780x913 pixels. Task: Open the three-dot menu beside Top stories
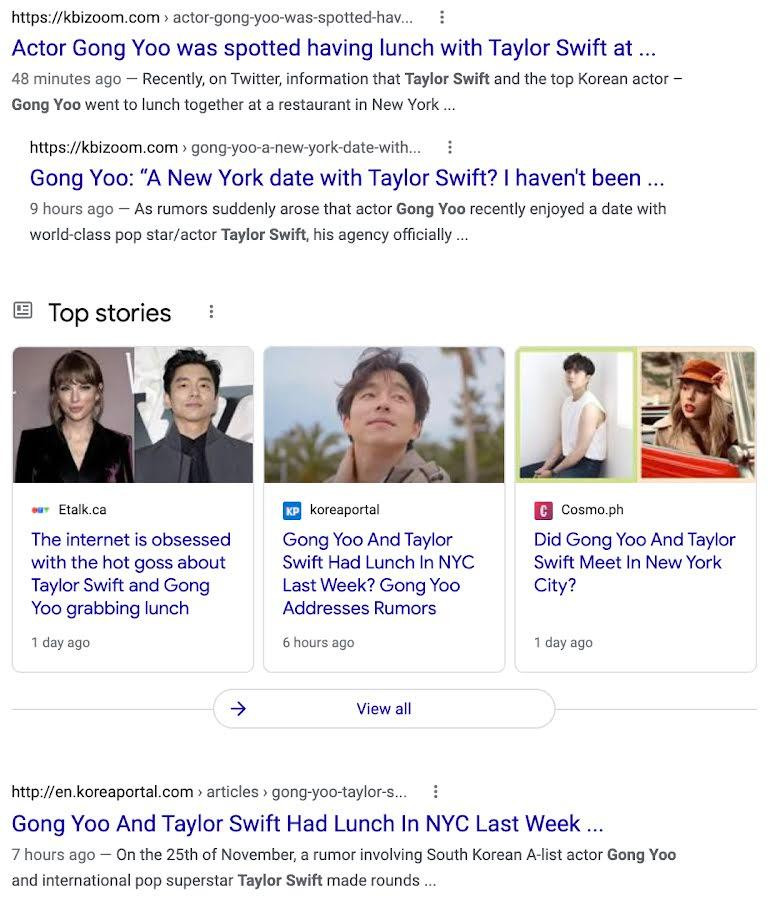point(211,311)
